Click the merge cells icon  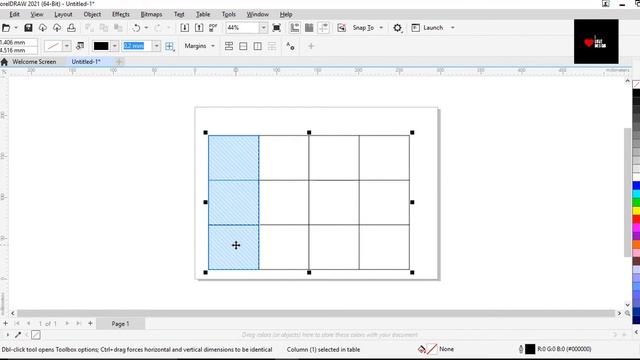[x=229, y=46]
